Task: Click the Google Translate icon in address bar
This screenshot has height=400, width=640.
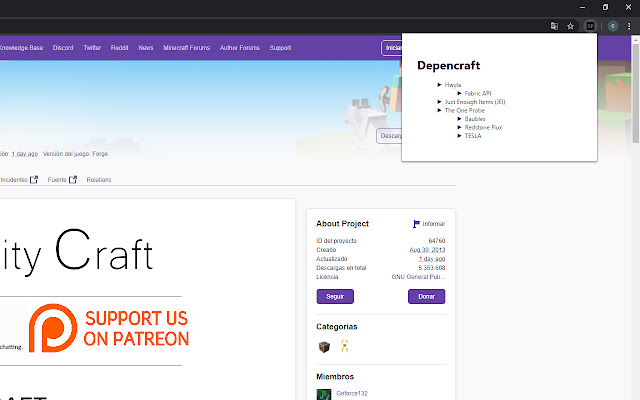Action: click(554, 26)
